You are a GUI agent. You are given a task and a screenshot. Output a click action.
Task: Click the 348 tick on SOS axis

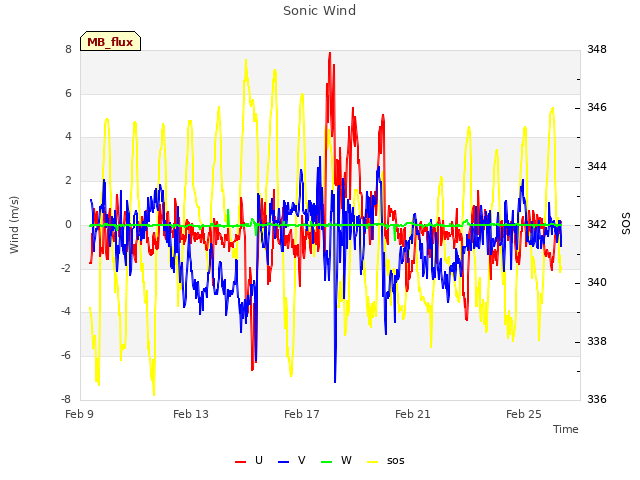[x=597, y=49]
